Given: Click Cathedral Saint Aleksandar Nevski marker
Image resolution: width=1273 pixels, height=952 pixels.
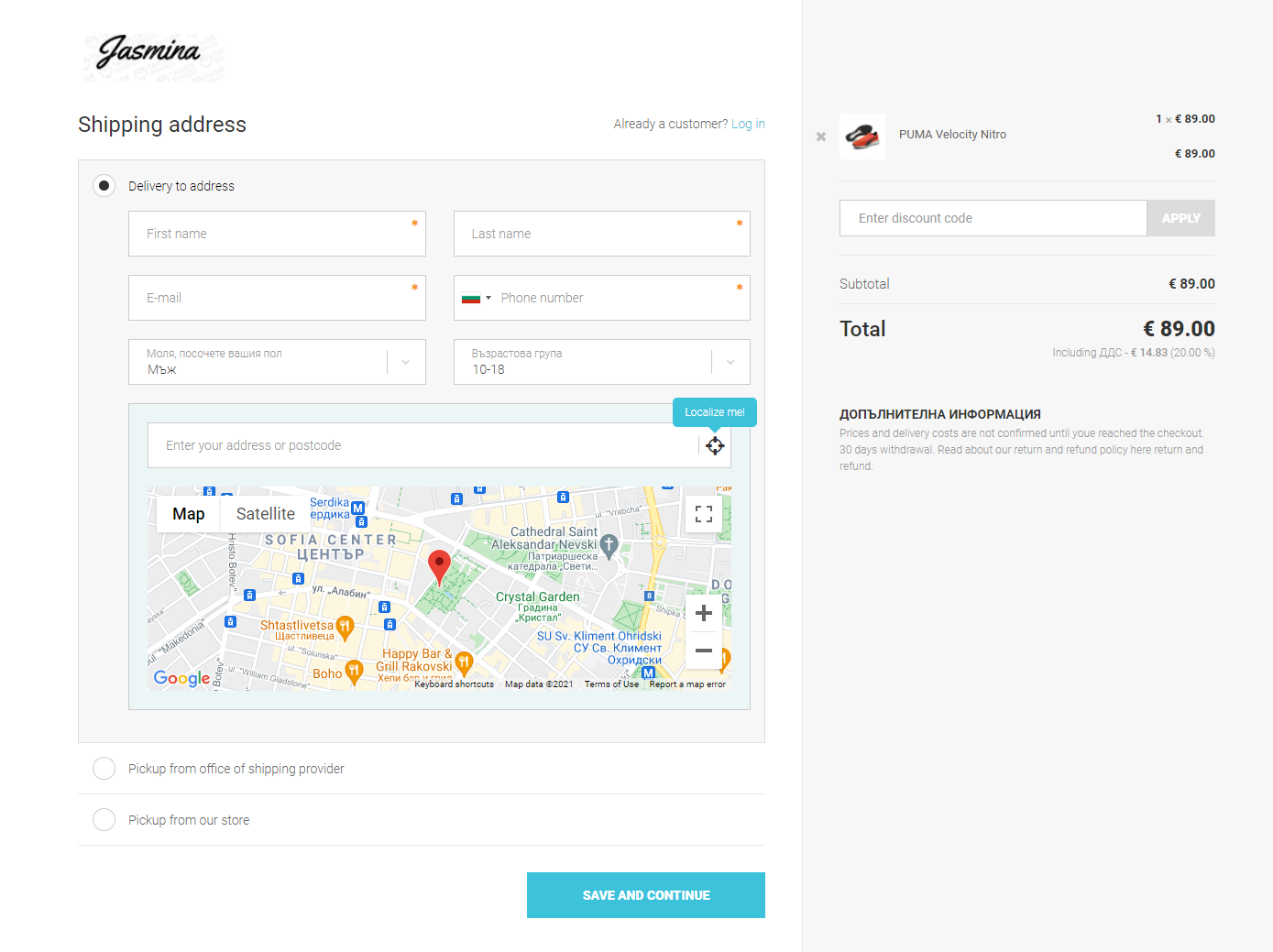Looking at the screenshot, I should click(609, 547).
